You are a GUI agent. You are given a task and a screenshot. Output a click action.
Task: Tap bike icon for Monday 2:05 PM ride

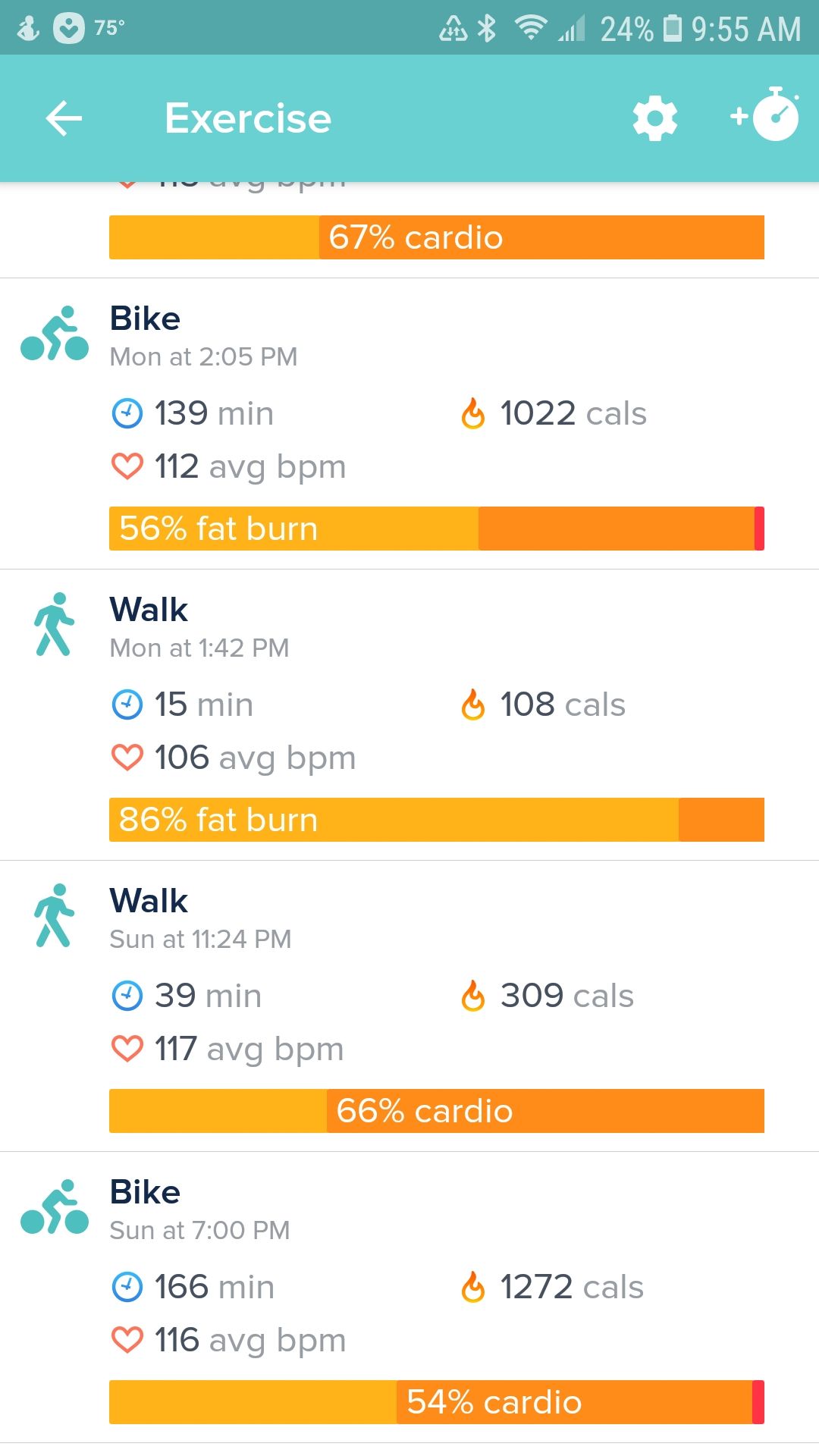55,334
